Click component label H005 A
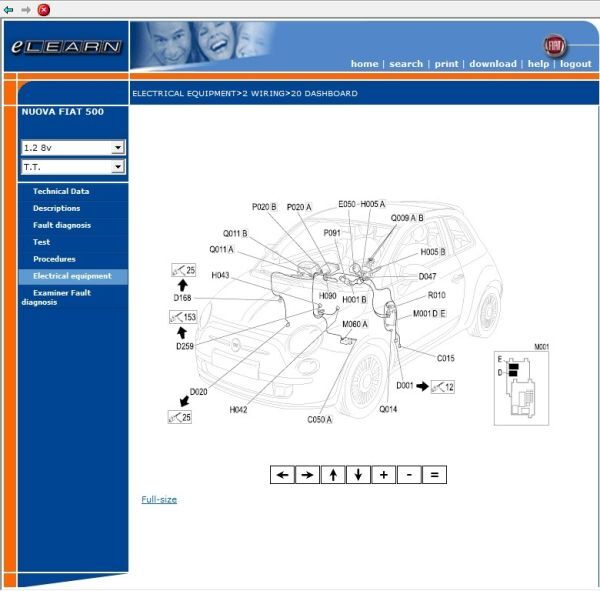The image size is (600, 591). (x=373, y=204)
